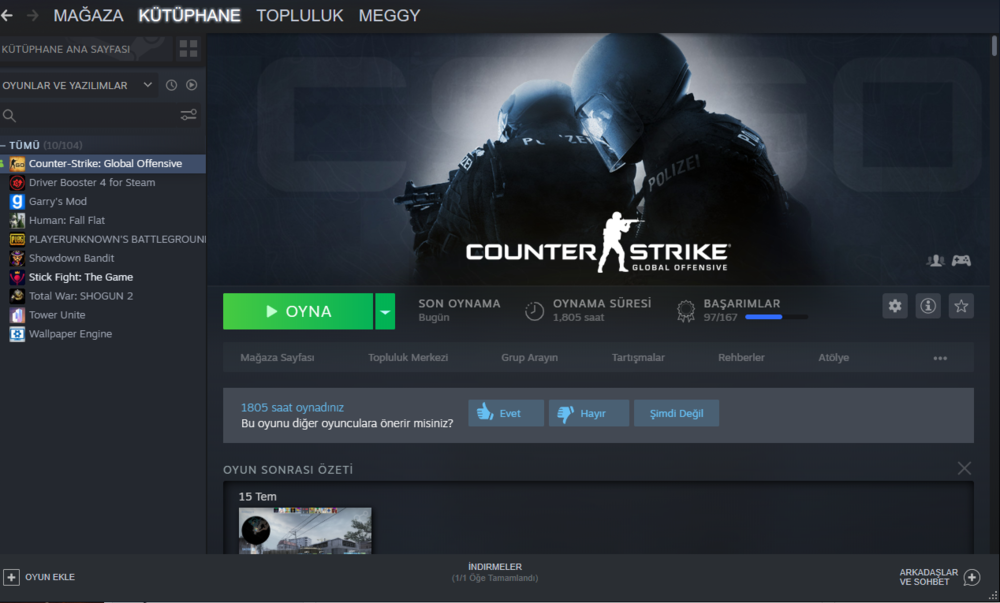Click the achievements badge icon
Viewport: 1000px width, 603px height.
[686, 311]
